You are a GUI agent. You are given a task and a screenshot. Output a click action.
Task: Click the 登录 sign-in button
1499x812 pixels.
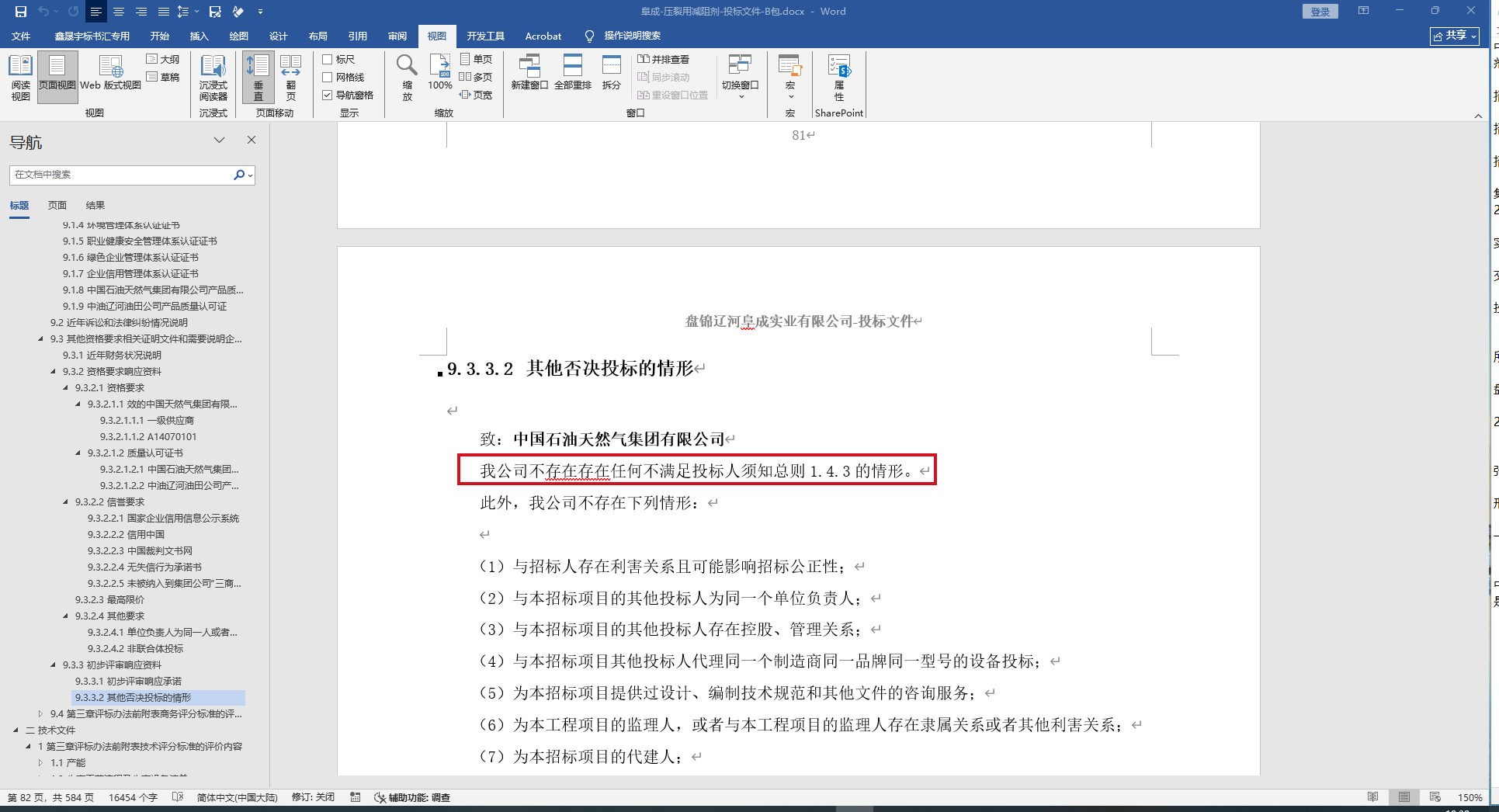point(1320,12)
